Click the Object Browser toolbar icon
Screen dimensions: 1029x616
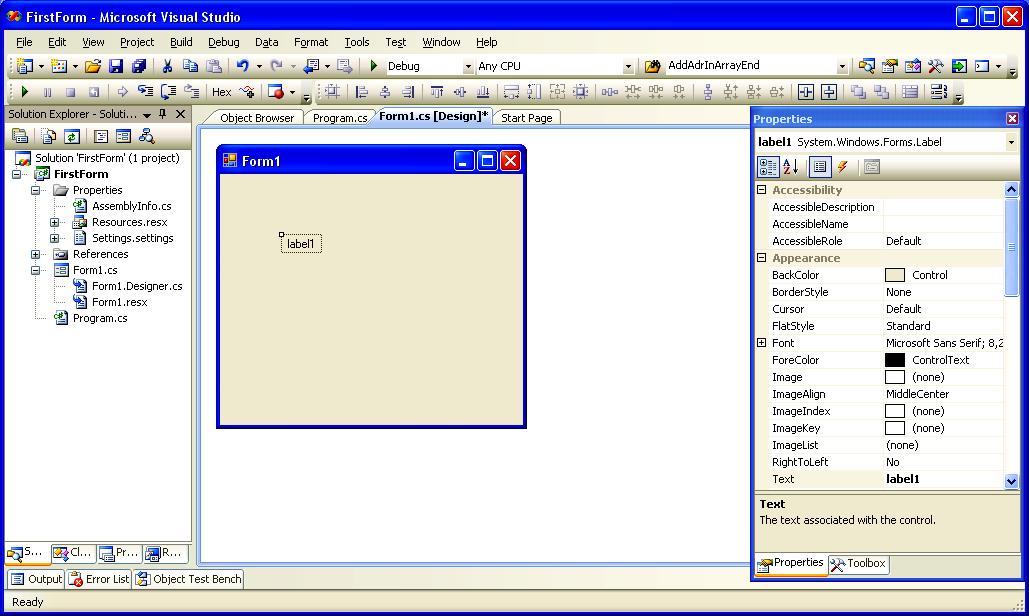[x=912, y=66]
